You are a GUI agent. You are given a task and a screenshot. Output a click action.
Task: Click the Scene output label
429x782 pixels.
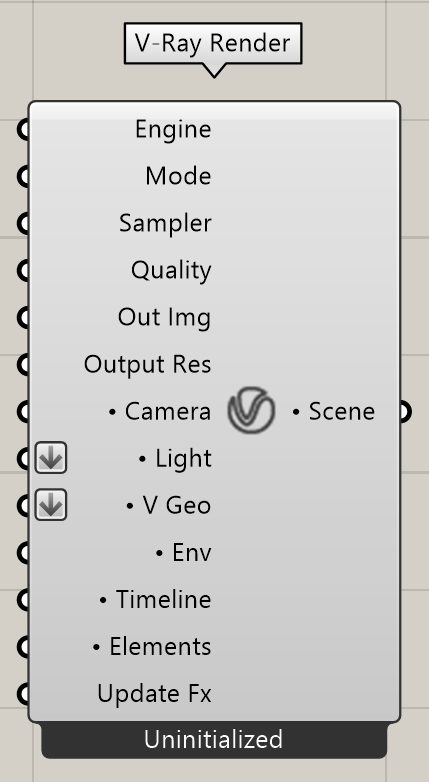[x=342, y=411]
